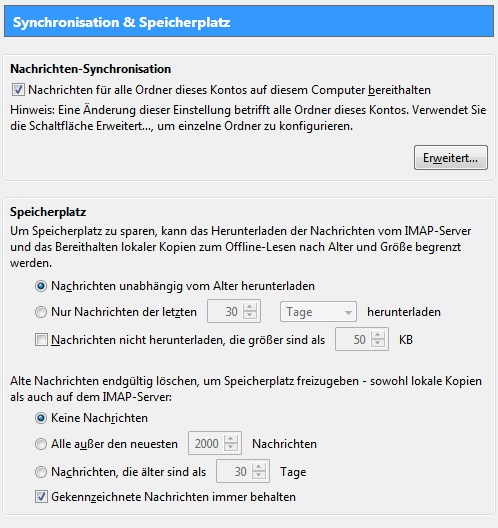Decrease the letzten 30 value with down arrow
Image resolution: width=498 pixels, height=528 pixels.
[x=250, y=316]
